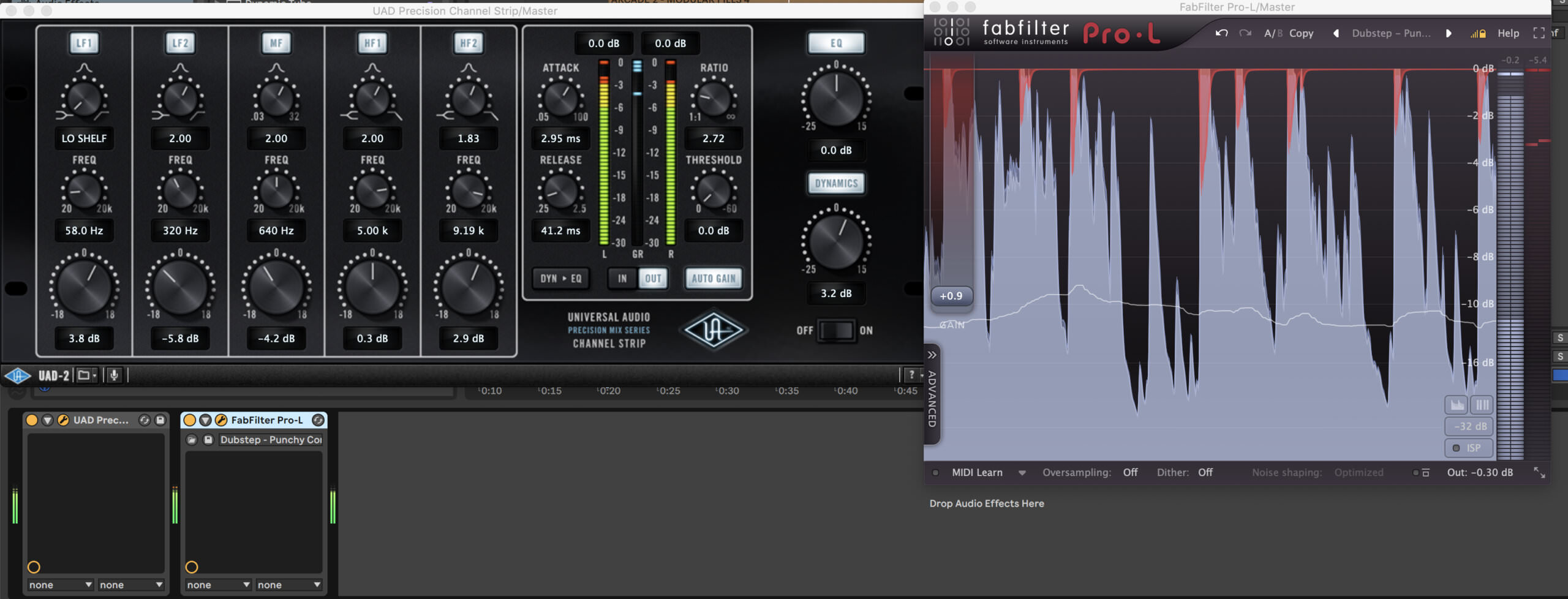1568x599 pixels.
Task: Click the LF1 frequency field 58.0 Hz
Action: point(84,231)
